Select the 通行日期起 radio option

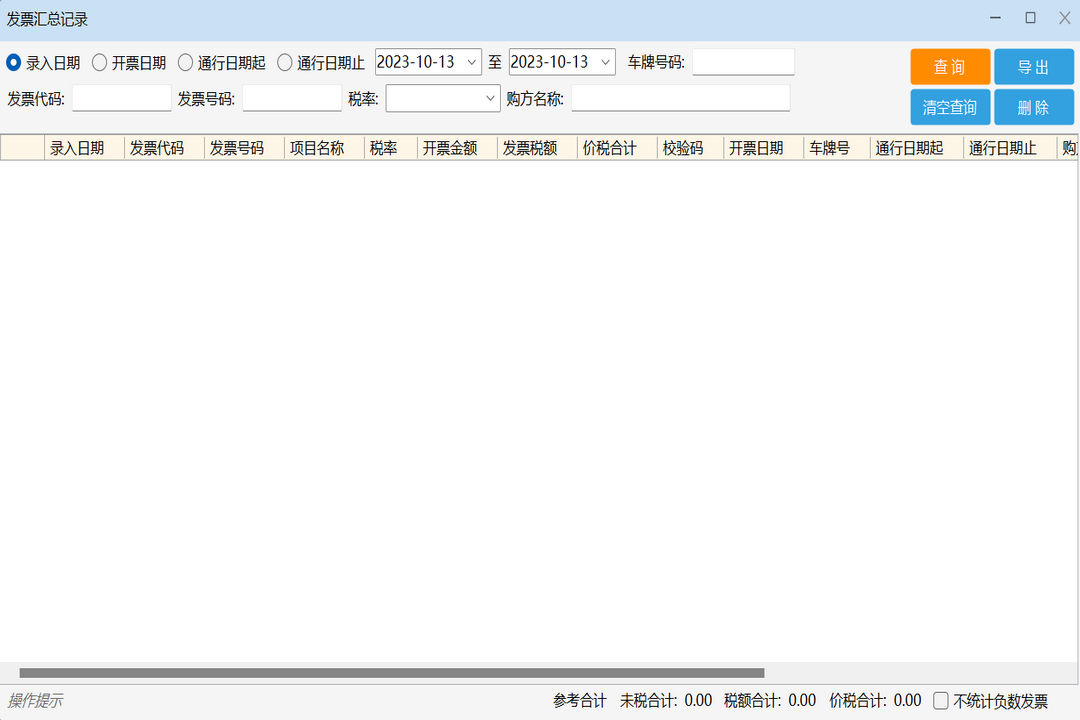point(184,61)
